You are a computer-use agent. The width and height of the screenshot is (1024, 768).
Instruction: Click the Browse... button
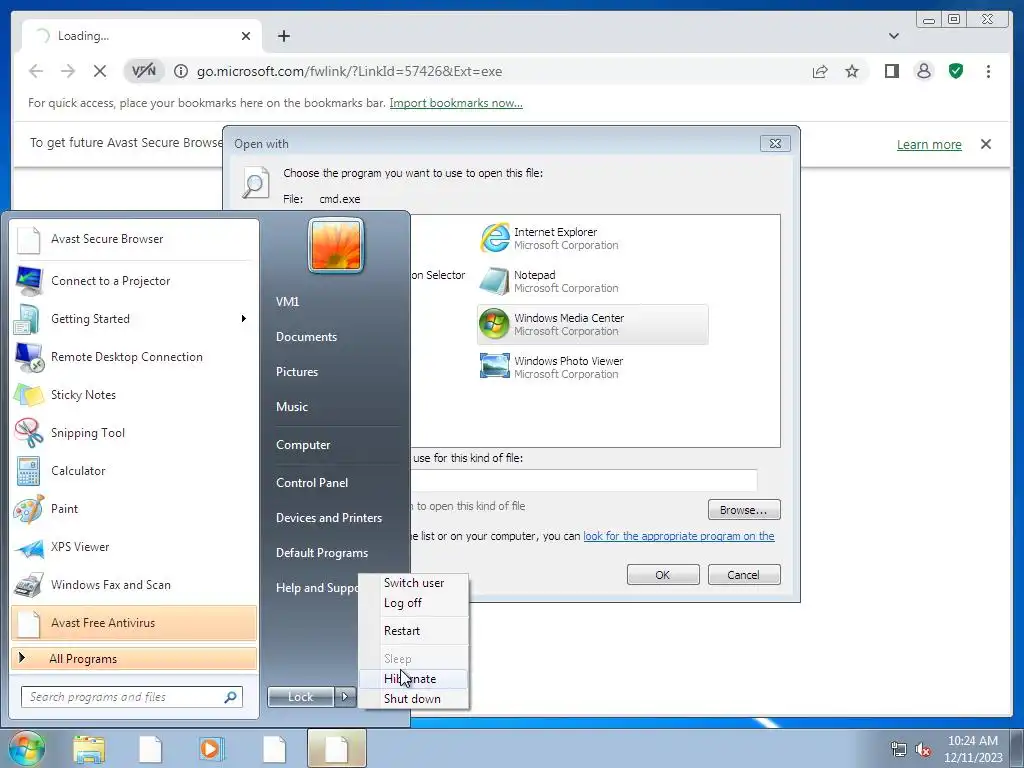744,509
